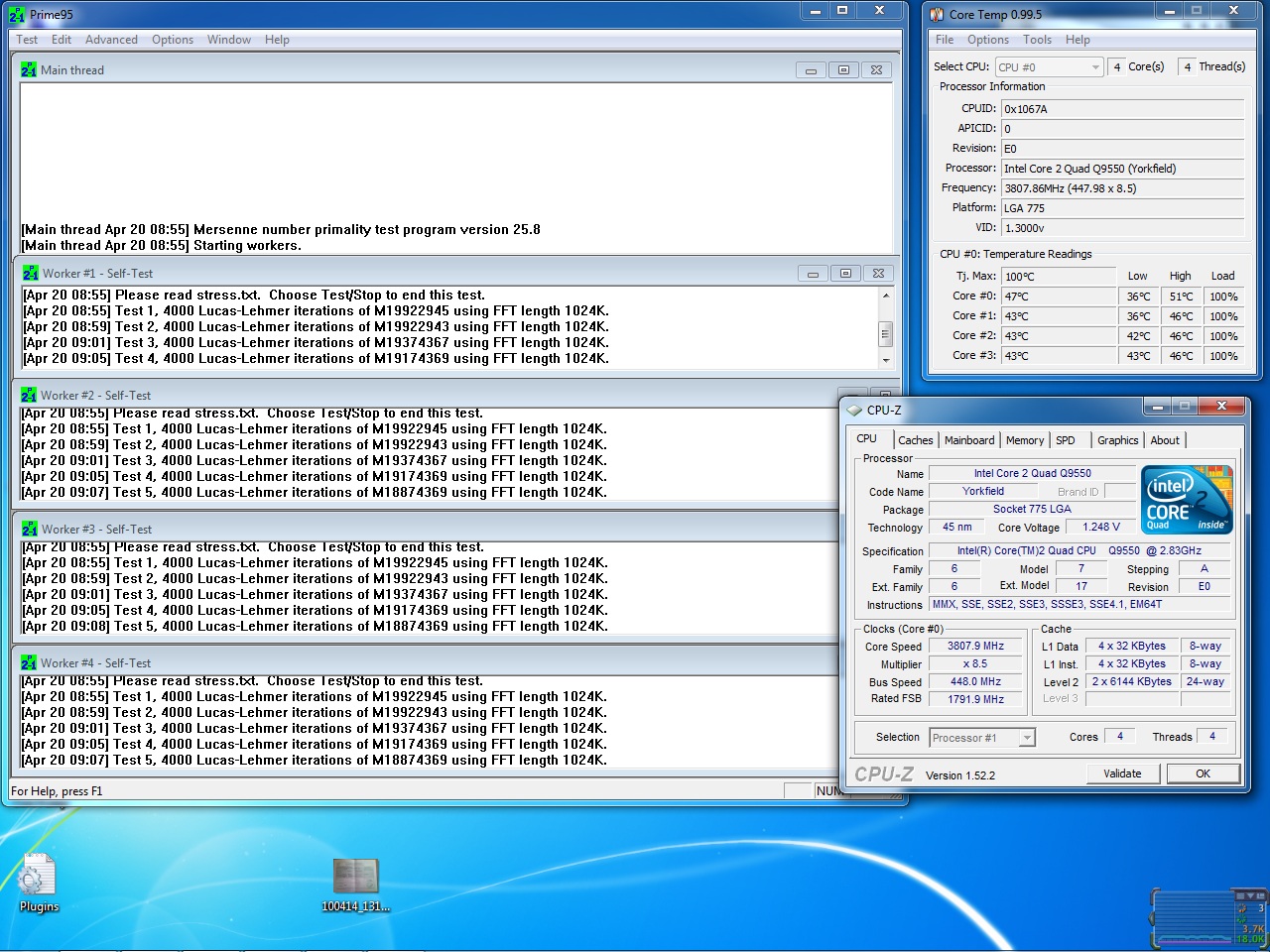1270x952 pixels.
Task: Click the Core Speed 3807.9 MHz value
Action: coord(975,646)
